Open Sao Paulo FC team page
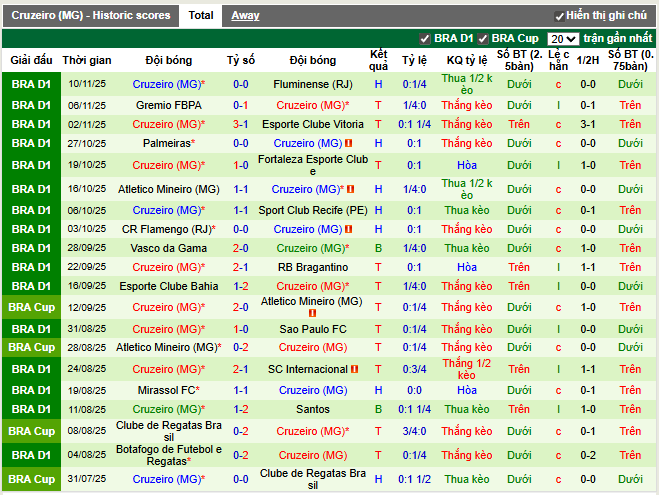Screen dimensions: 659x495 (x=313, y=329)
